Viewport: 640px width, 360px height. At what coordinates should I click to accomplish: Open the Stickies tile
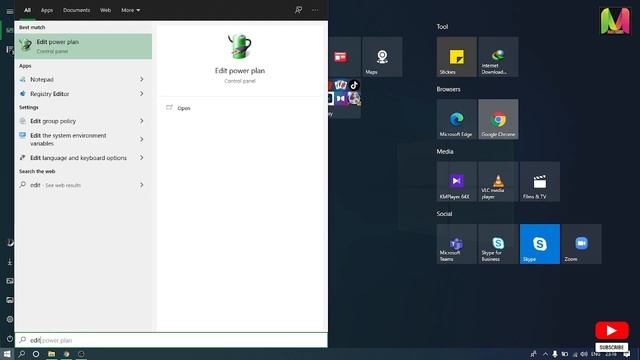456,57
